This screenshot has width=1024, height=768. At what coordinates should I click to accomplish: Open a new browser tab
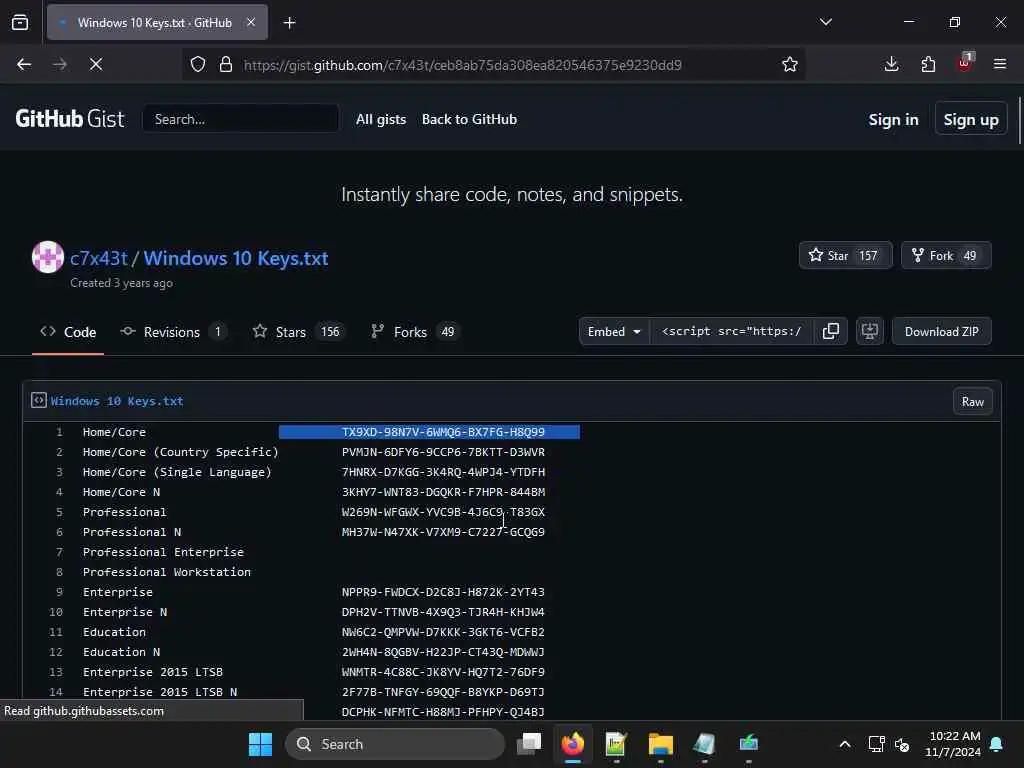289,23
